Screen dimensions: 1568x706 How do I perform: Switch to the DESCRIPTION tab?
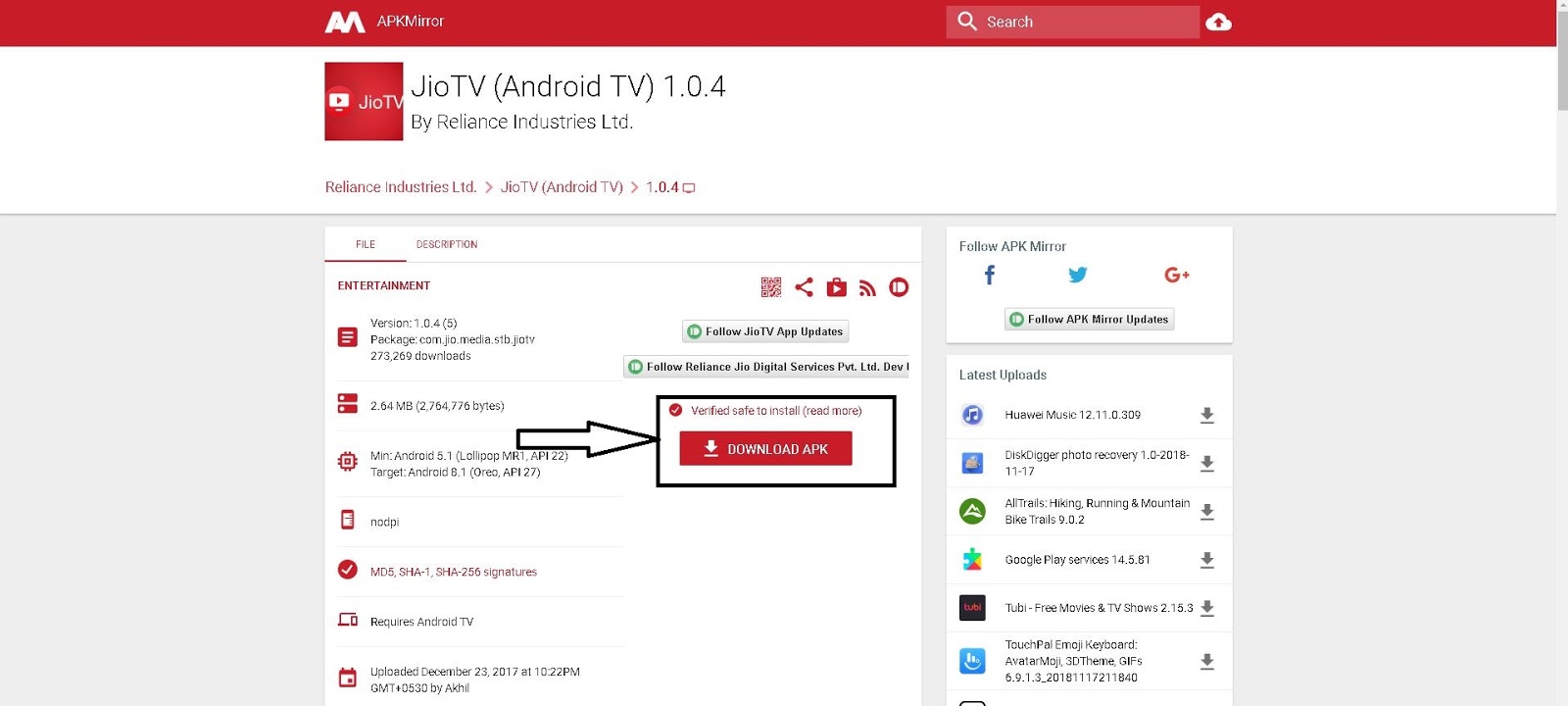(x=447, y=244)
